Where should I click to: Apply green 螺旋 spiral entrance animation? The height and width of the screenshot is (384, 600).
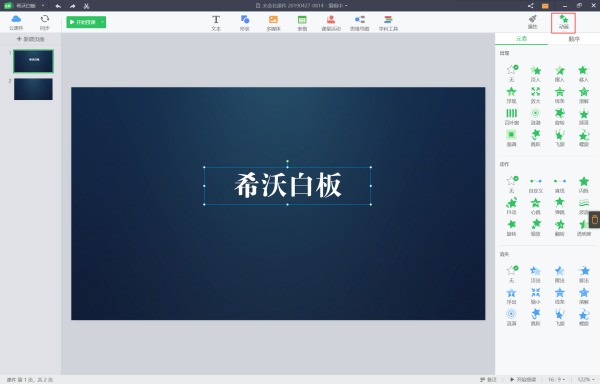pos(584,138)
